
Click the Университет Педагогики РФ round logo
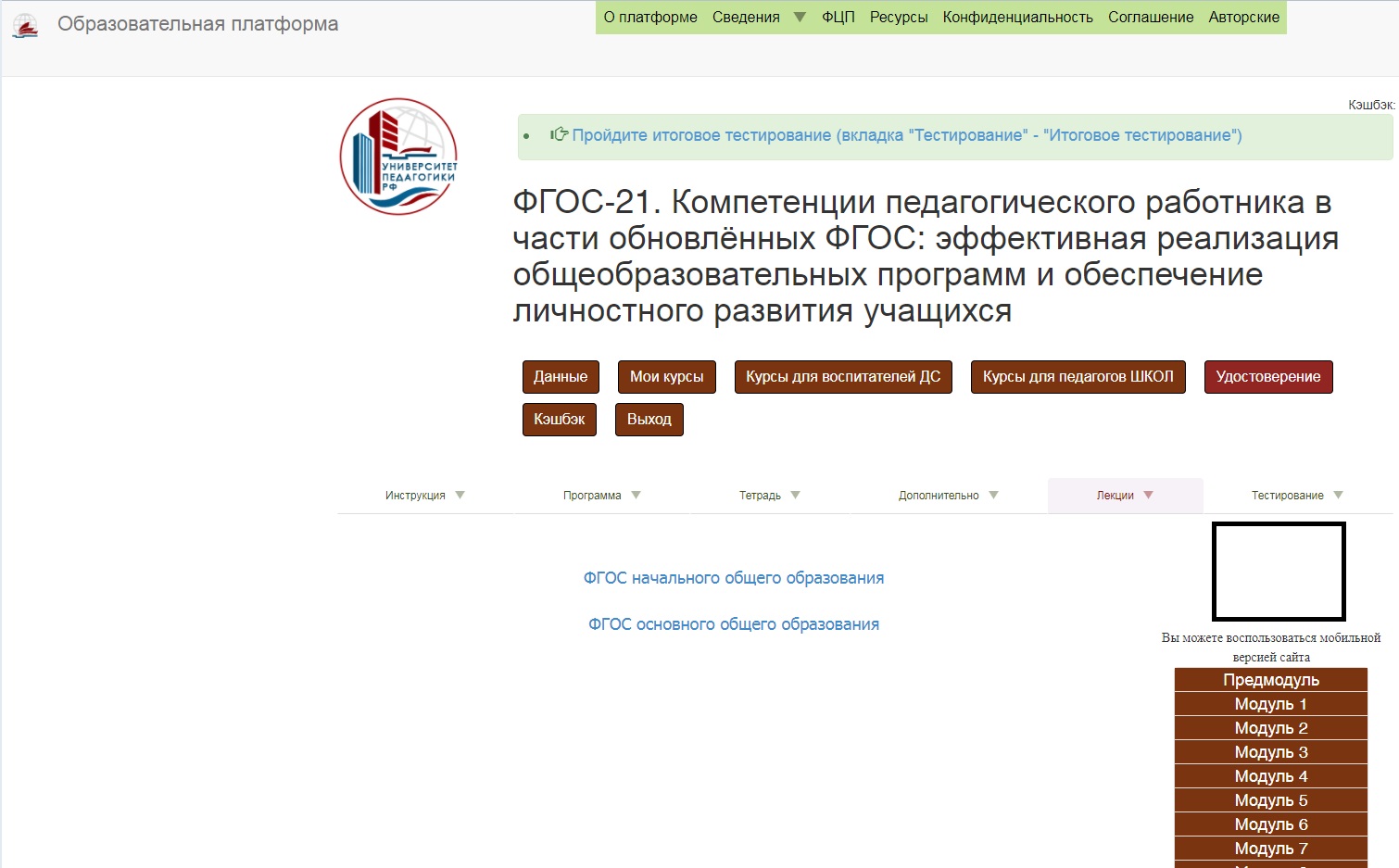coord(398,157)
